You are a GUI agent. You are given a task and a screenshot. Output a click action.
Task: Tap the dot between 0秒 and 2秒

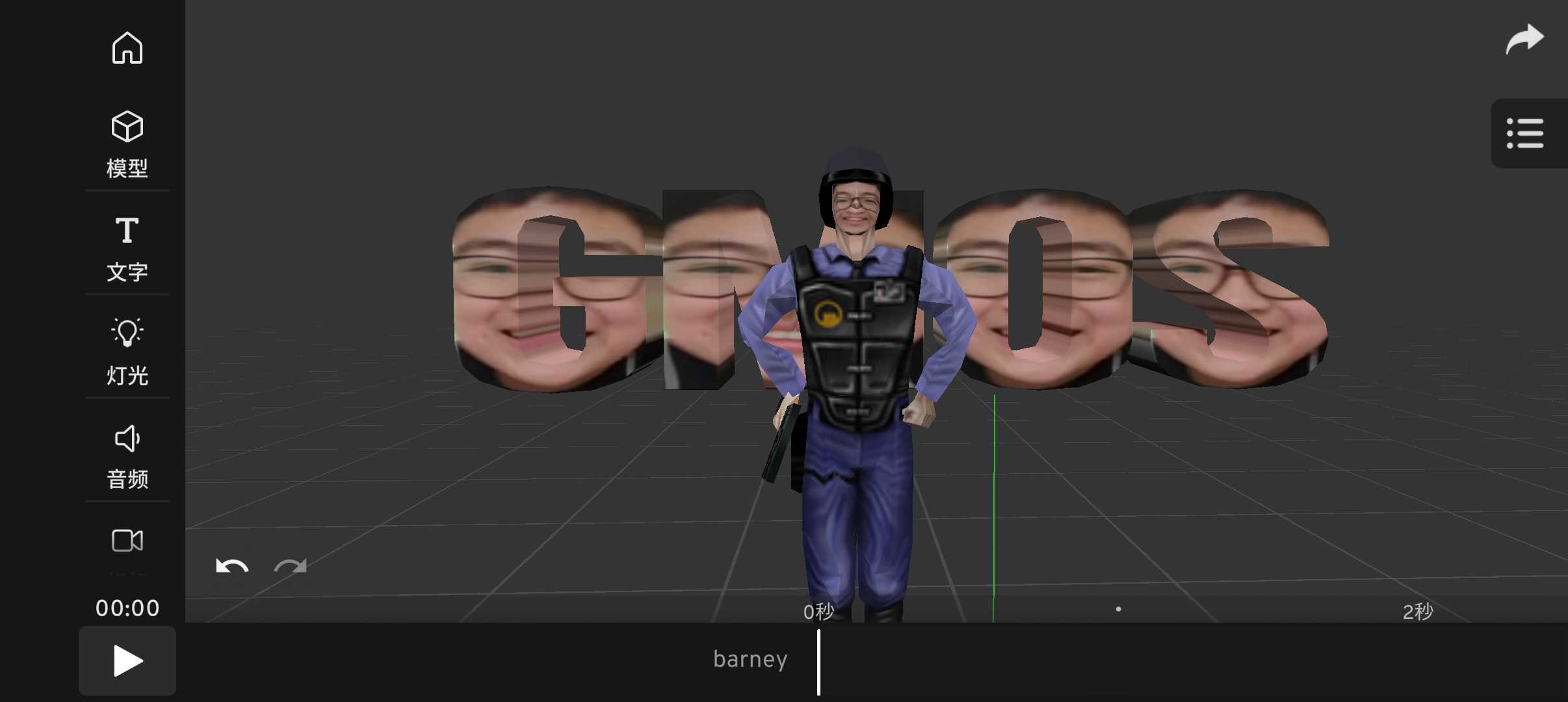[1118, 609]
